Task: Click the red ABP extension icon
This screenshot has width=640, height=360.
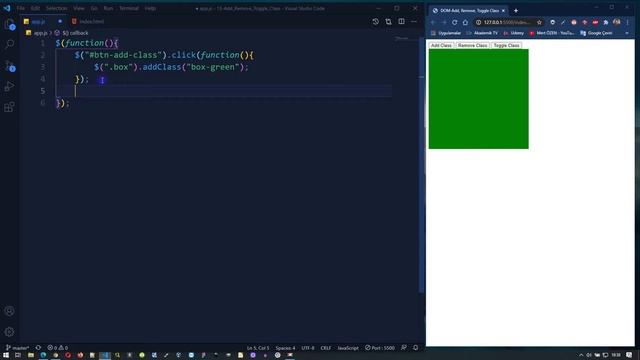Action: 595,22
